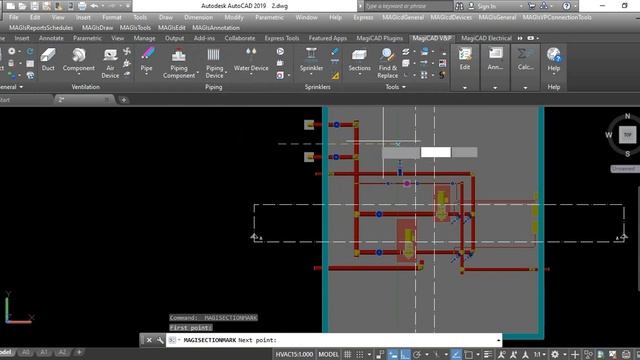Toggle lineweight display in status bar
640x360 pixels.
tap(488, 354)
